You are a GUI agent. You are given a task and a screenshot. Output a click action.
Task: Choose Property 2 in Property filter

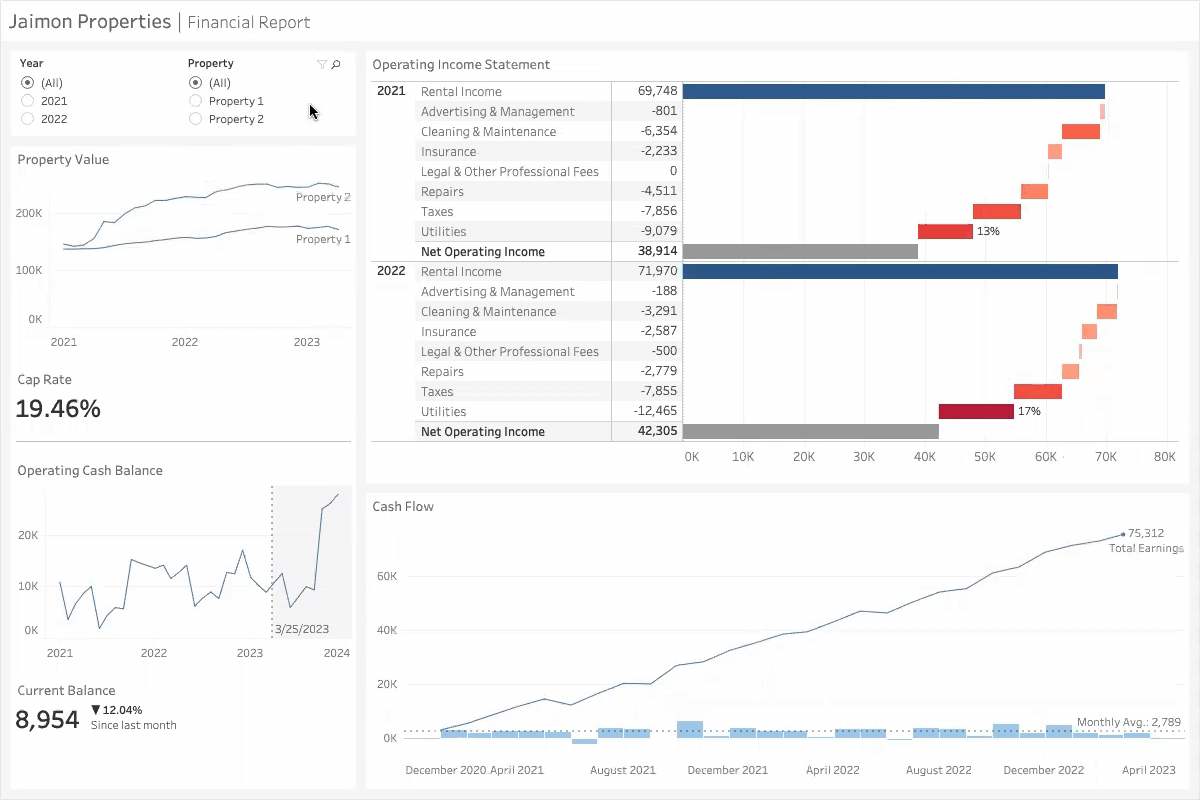point(196,119)
